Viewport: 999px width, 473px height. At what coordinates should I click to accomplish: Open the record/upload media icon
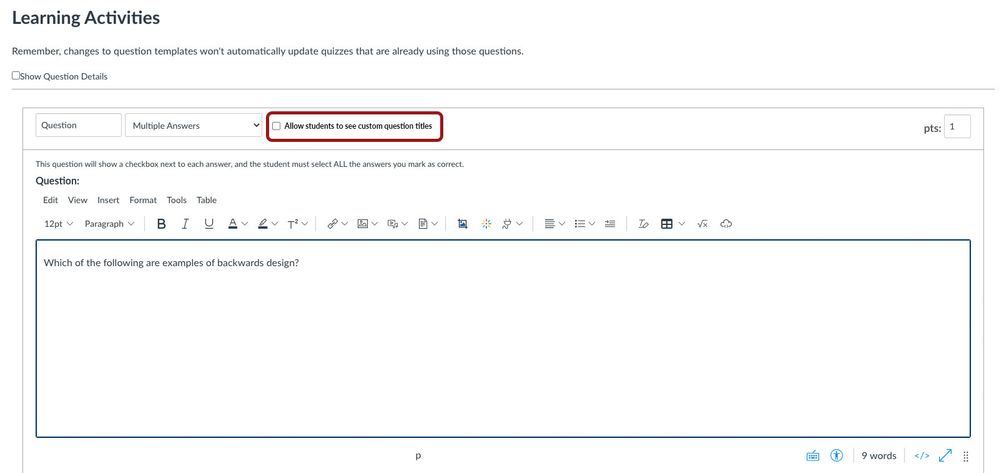[393, 224]
